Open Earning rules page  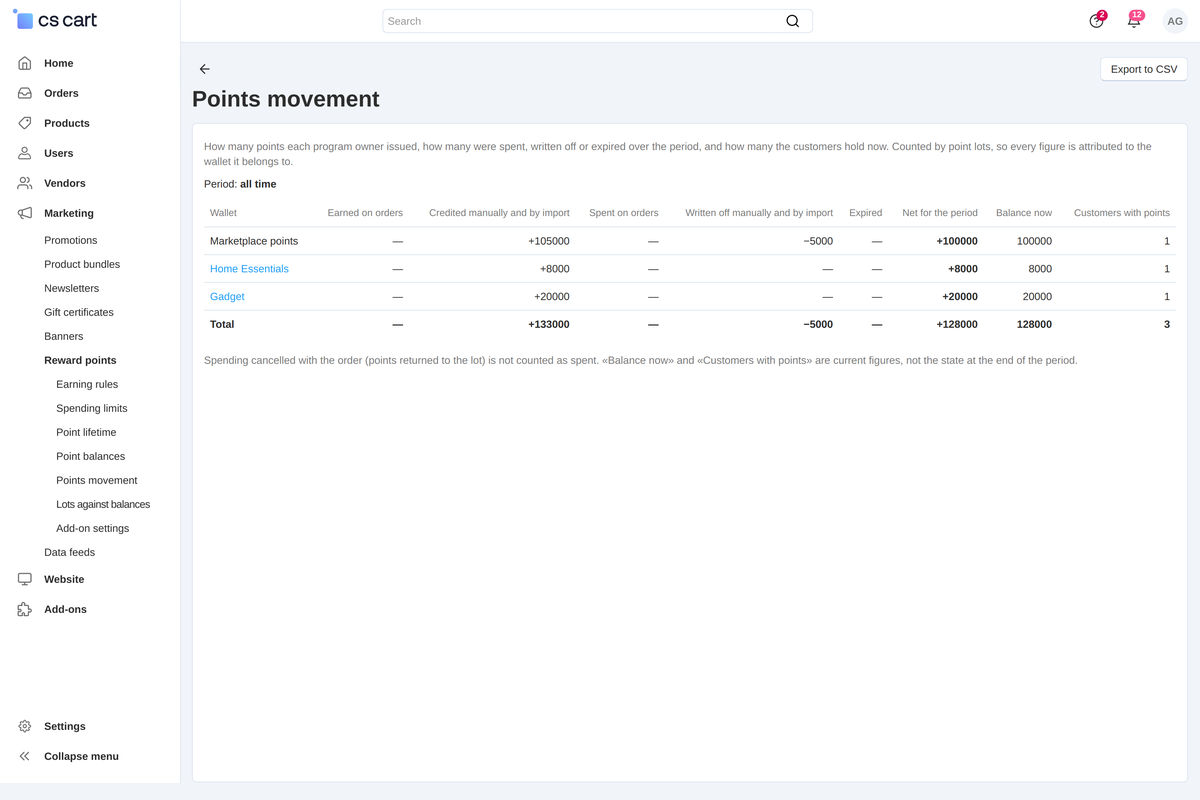coord(87,384)
